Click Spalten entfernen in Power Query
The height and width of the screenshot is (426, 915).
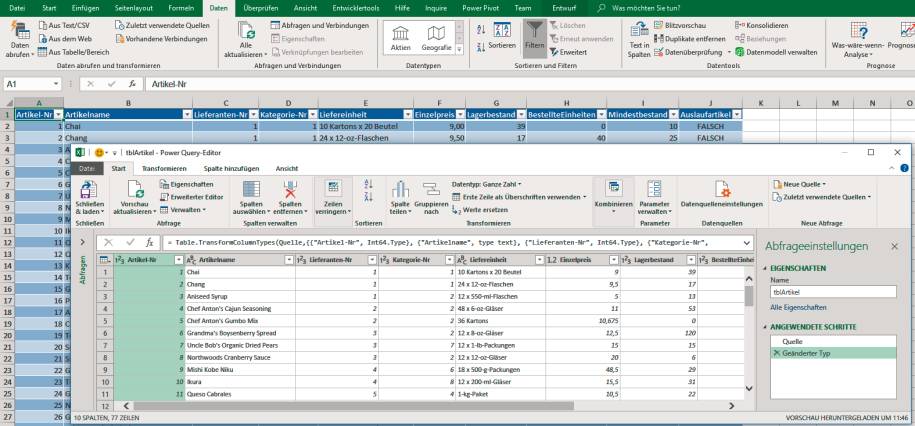coord(289,198)
